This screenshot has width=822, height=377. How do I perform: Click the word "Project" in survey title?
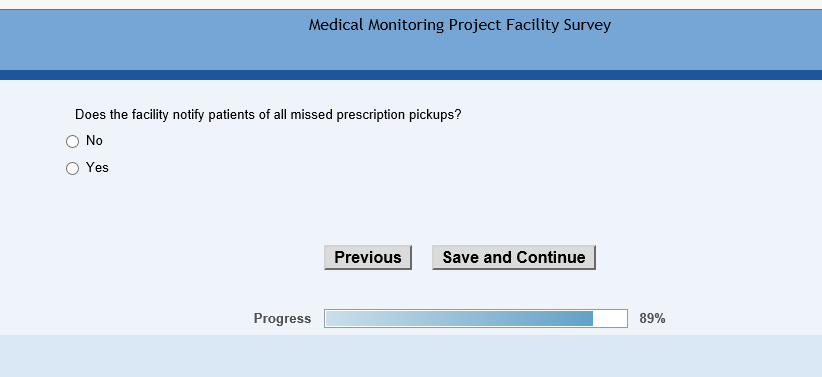click(475, 25)
